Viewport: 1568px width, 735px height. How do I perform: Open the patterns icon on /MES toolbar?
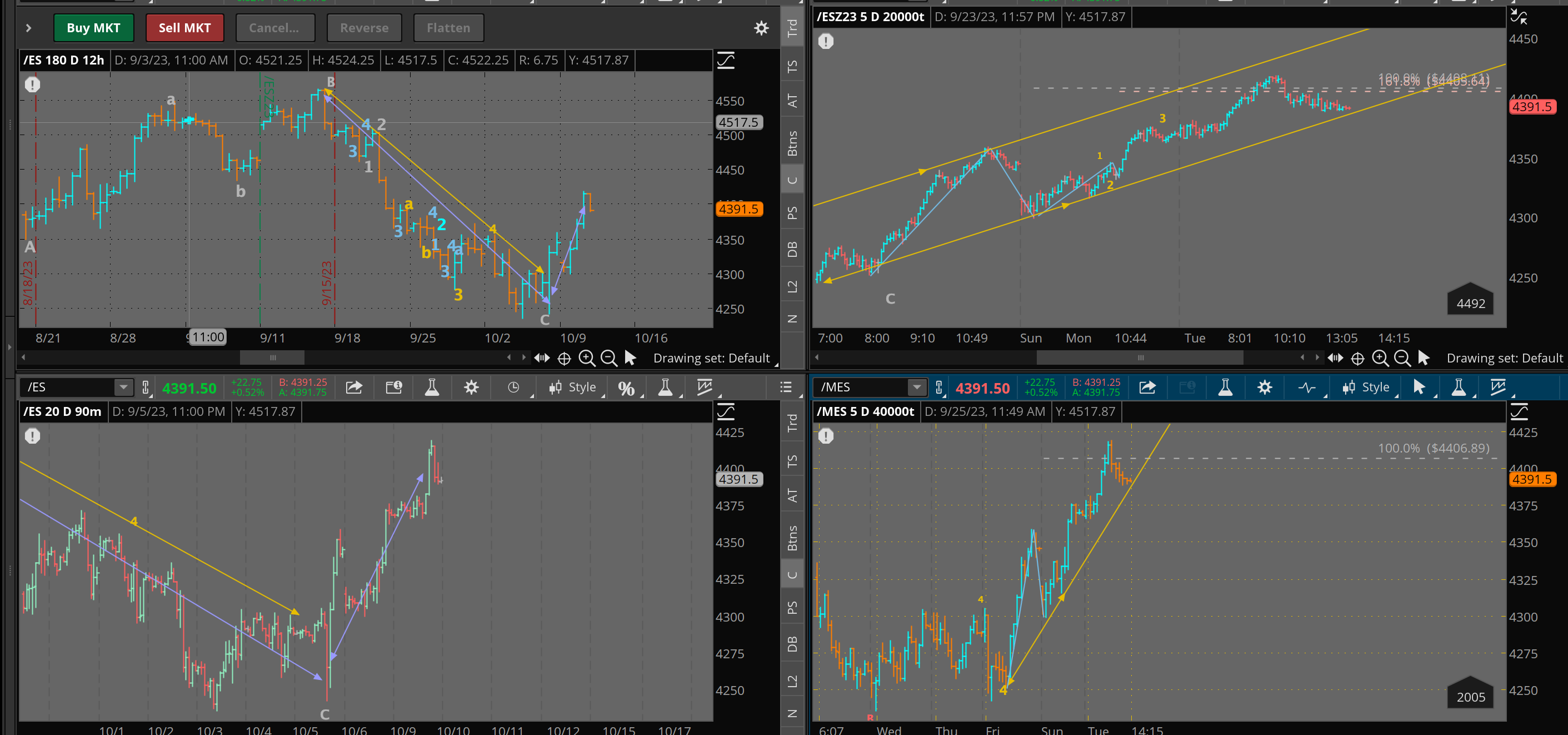pos(1306,388)
